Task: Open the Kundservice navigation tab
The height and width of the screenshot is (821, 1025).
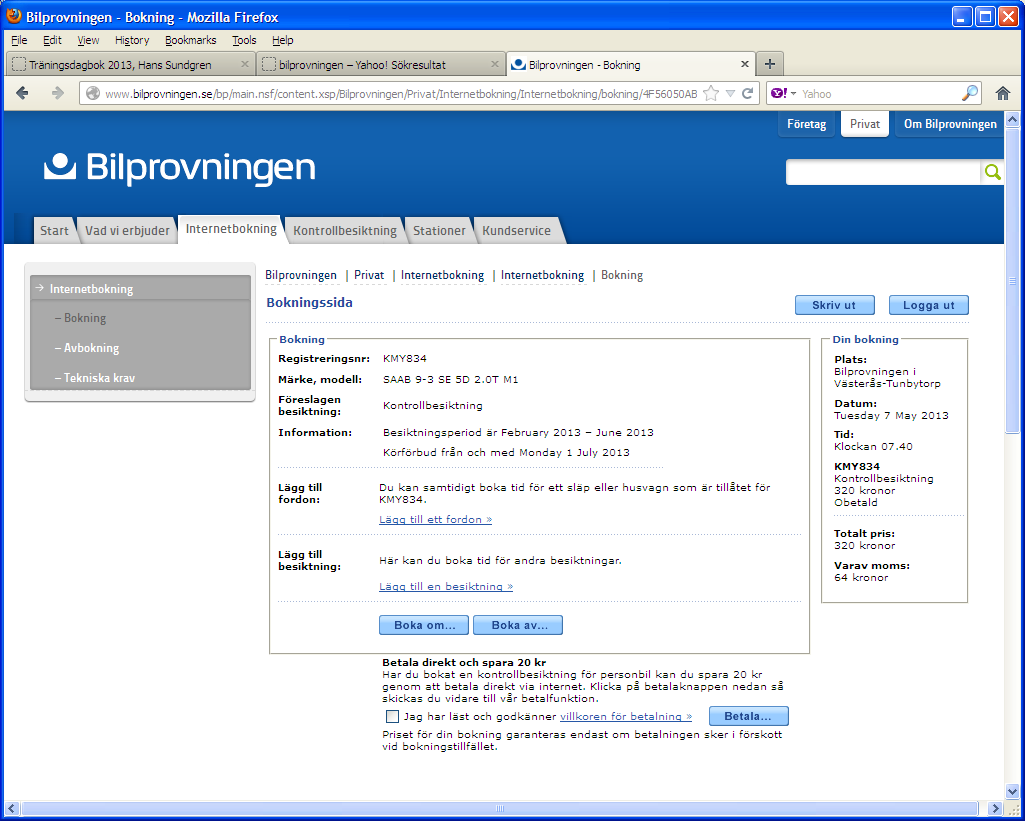Action: point(516,231)
